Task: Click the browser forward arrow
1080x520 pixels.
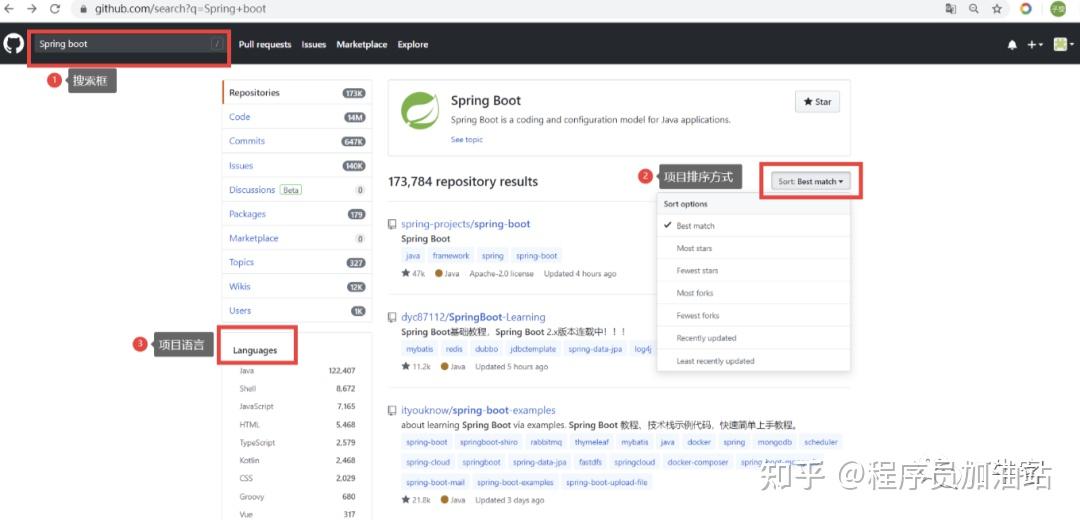Action: click(x=32, y=9)
